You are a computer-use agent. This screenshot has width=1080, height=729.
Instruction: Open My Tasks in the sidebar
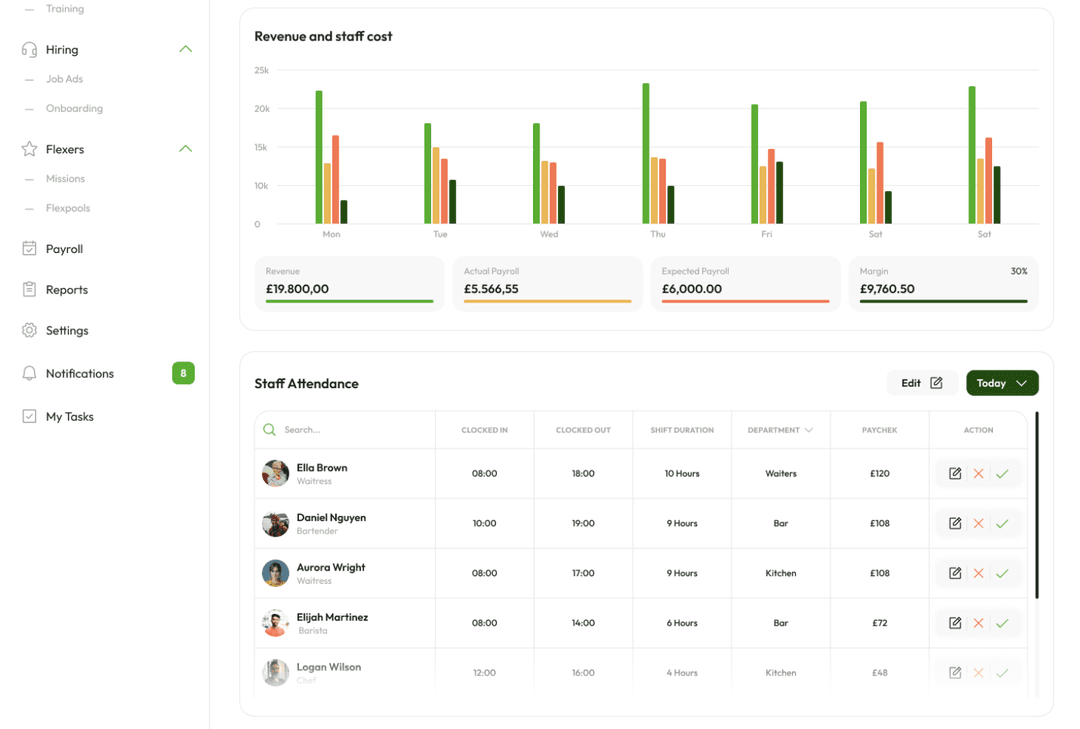coord(69,416)
